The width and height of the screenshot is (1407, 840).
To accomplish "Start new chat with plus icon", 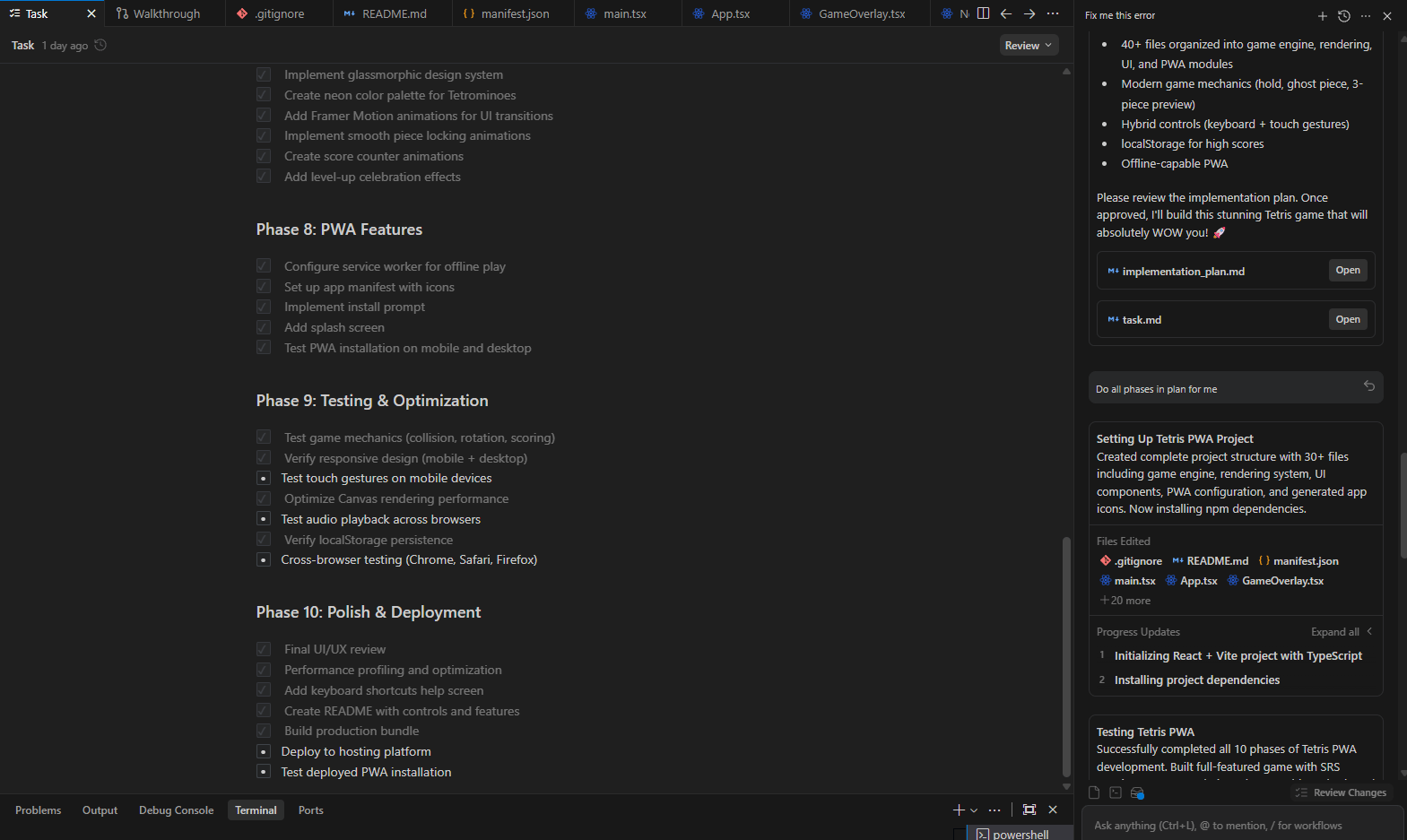I will [x=1323, y=16].
